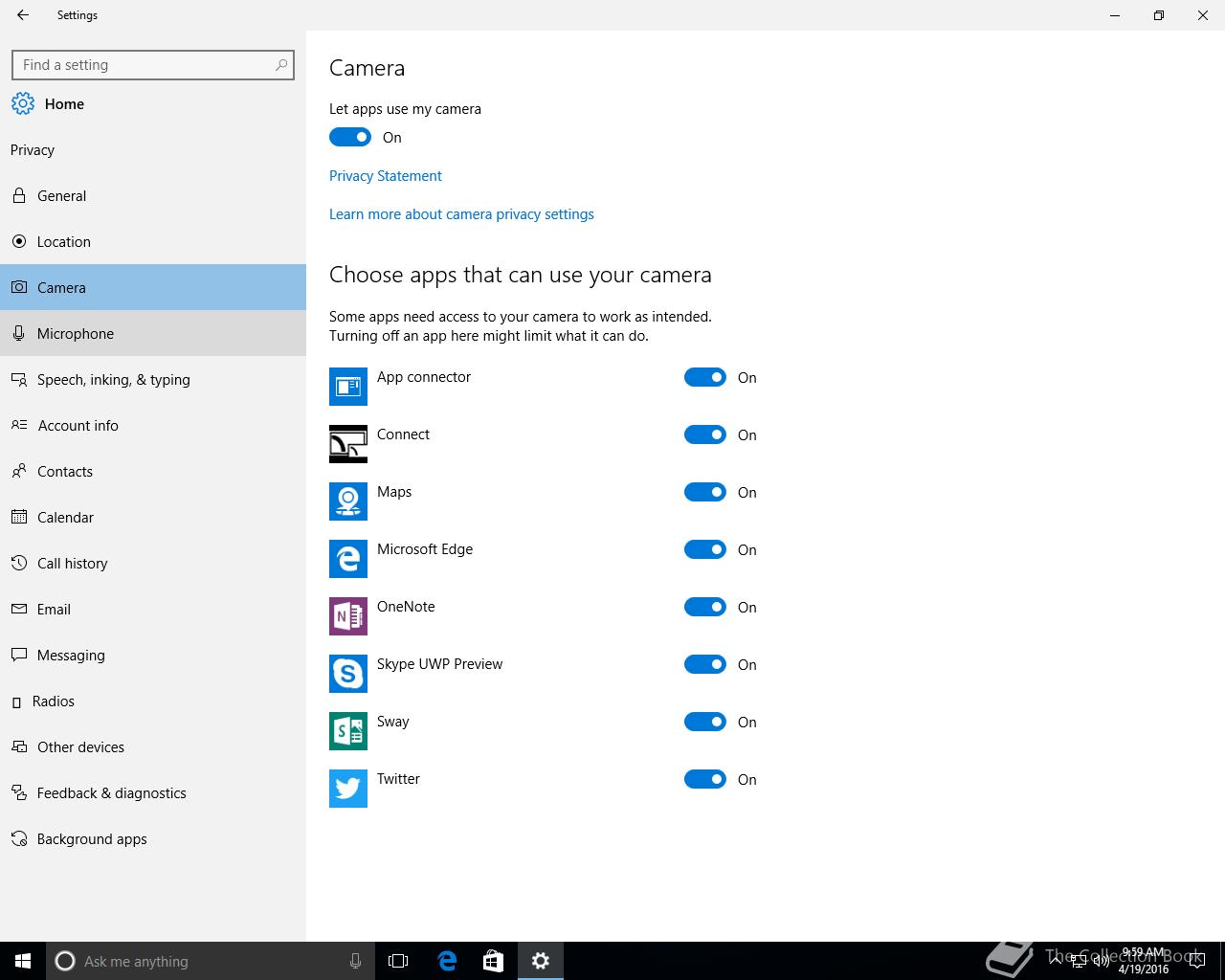Viewport: 1225px width, 980px height.
Task: Open Learn more about camera privacy settings
Action: 461,214
